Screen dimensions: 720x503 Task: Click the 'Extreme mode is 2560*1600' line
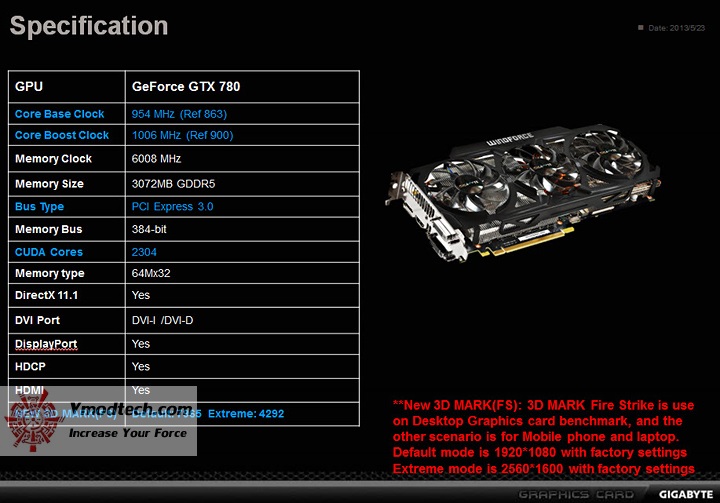pos(544,469)
